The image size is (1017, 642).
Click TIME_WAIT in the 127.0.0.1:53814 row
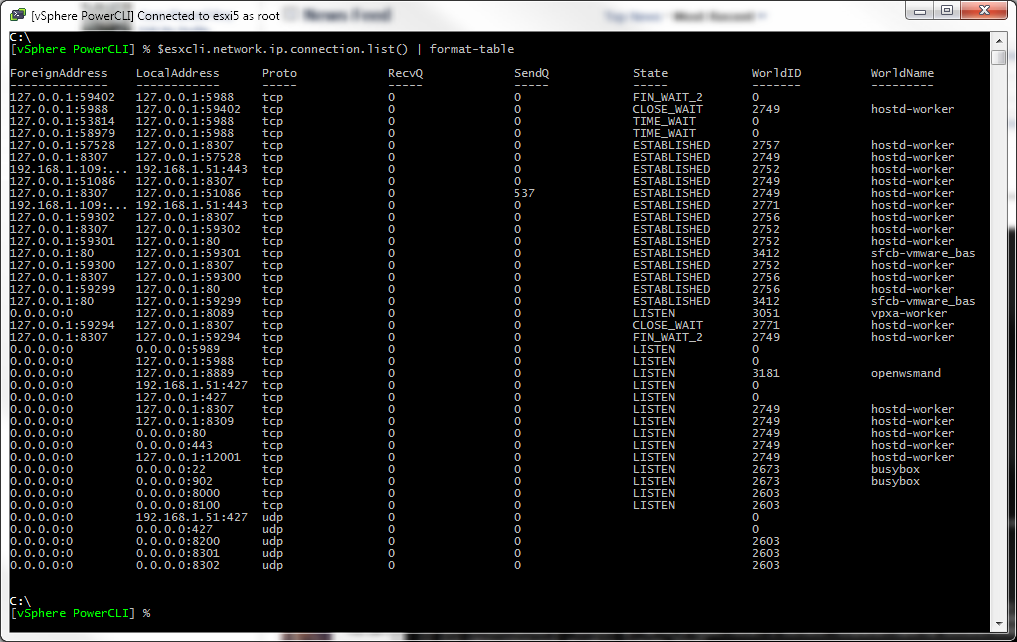[x=664, y=121]
